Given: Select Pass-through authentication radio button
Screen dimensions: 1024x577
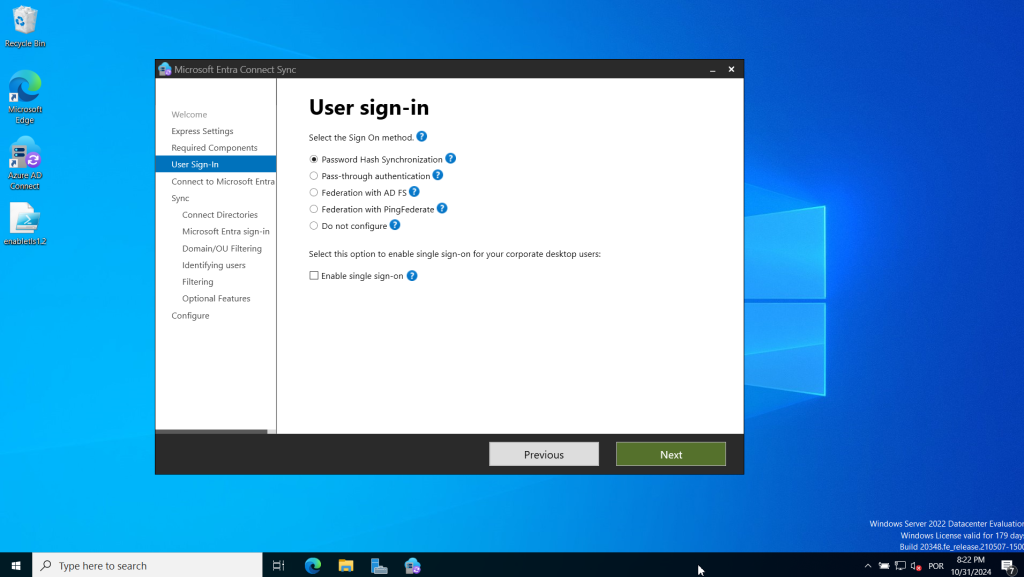Looking at the screenshot, I should (x=313, y=176).
